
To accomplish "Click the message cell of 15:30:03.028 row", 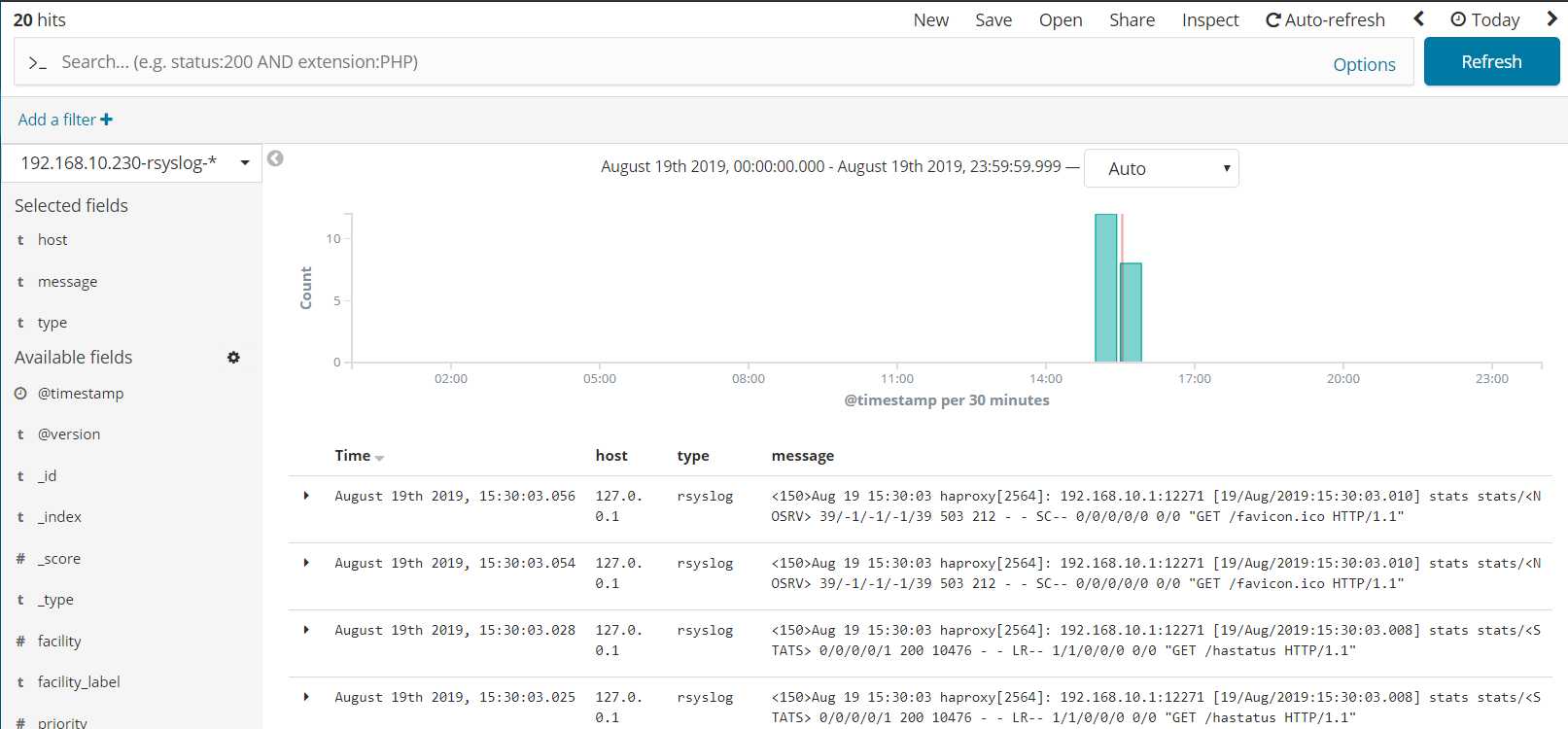I will [1156, 640].
